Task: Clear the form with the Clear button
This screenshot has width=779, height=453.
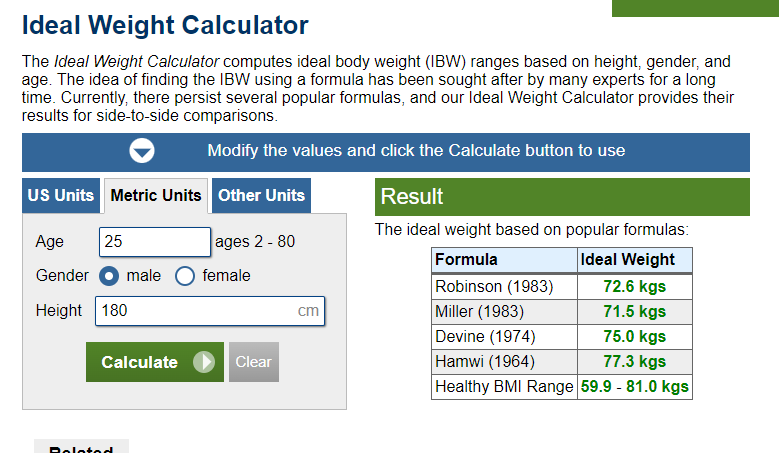Action: click(253, 362)
